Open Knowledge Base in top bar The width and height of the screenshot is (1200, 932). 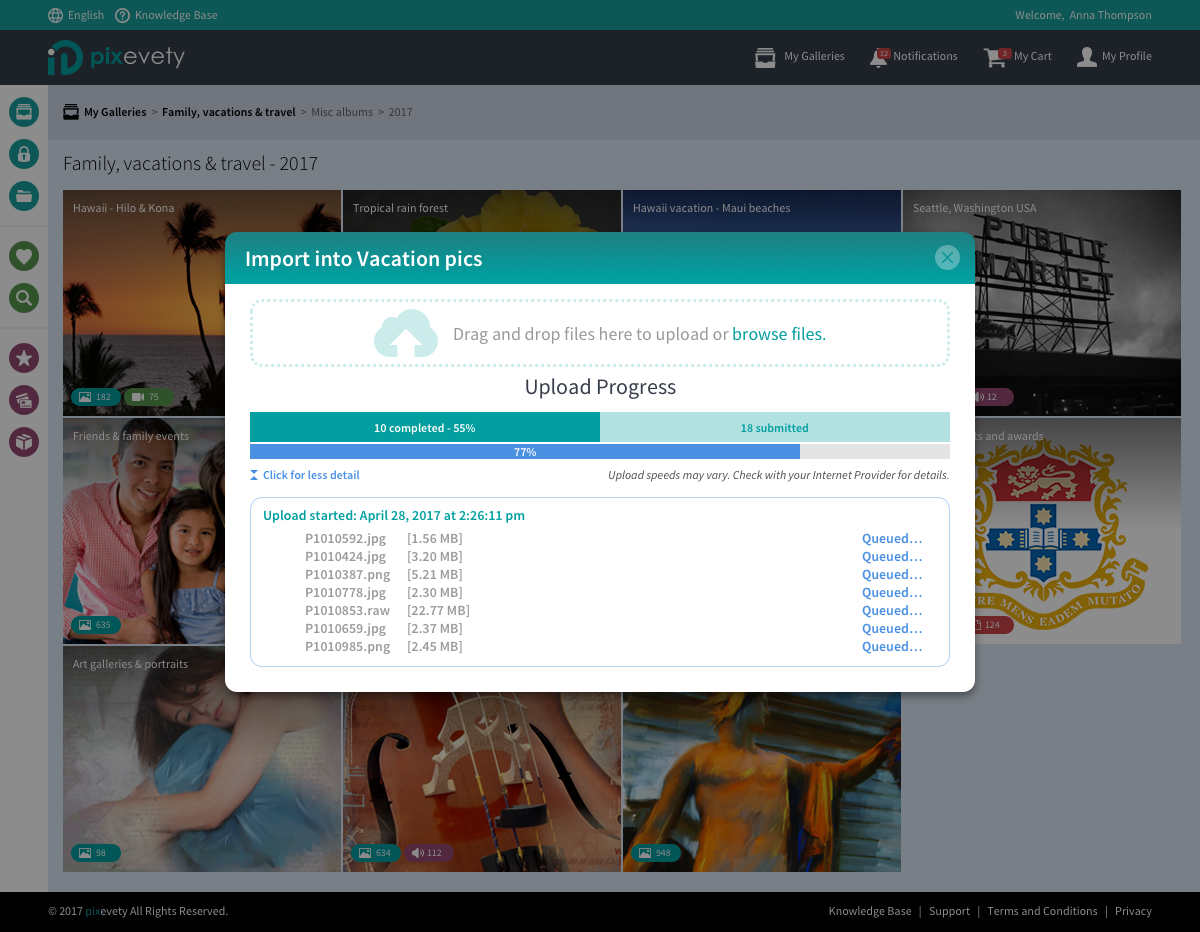176,15
